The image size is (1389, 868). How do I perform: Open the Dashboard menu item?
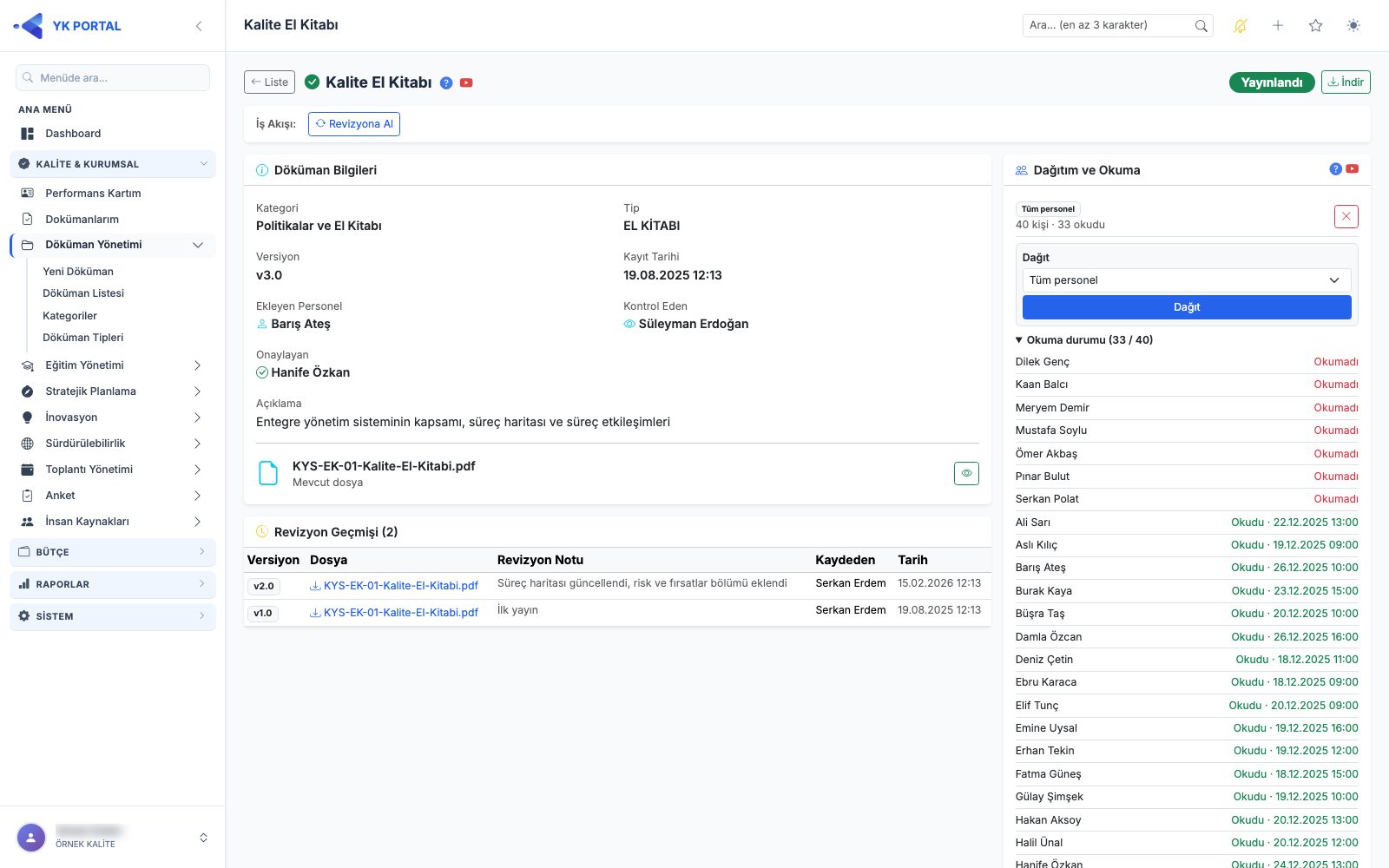tap(113, 134)
